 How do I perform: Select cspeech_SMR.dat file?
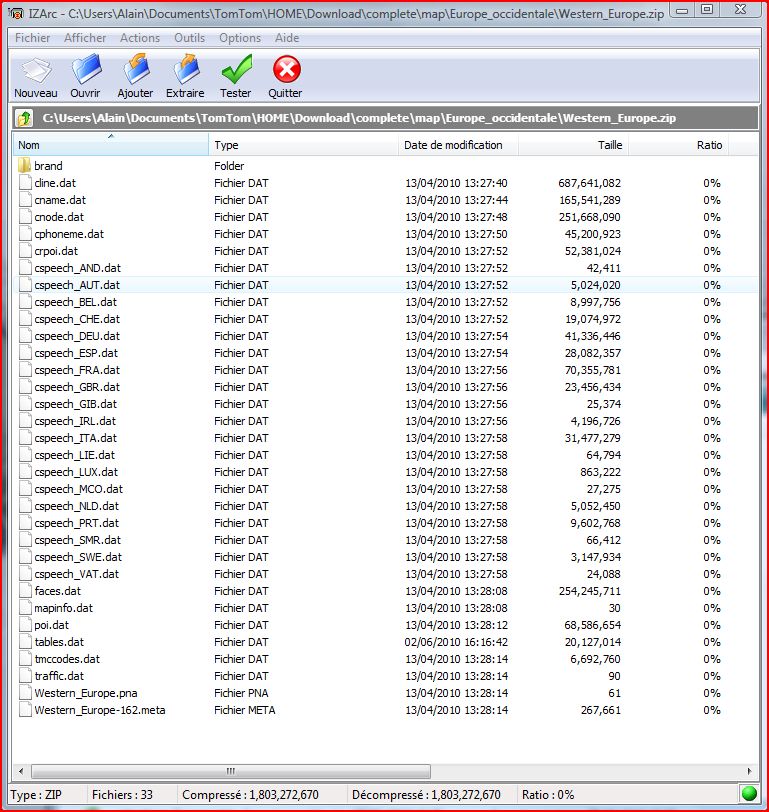point(78,540)
